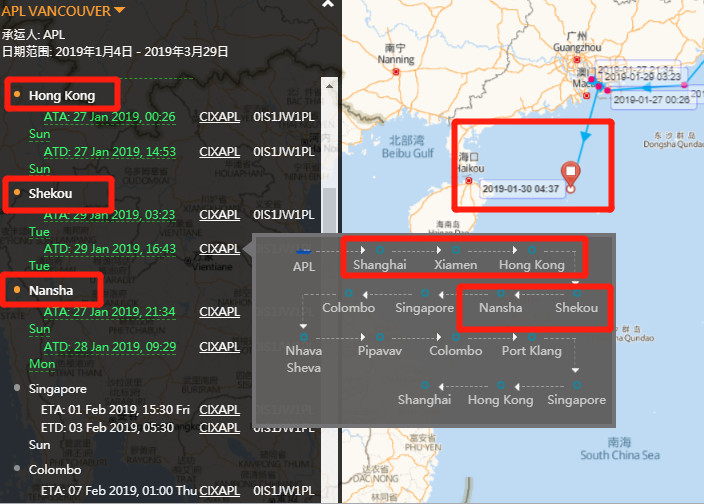Click voyage 0IS1JW1PL in Colombo ETA row
The width and height of the screenshot is (704, 504).
coord(284,491)
